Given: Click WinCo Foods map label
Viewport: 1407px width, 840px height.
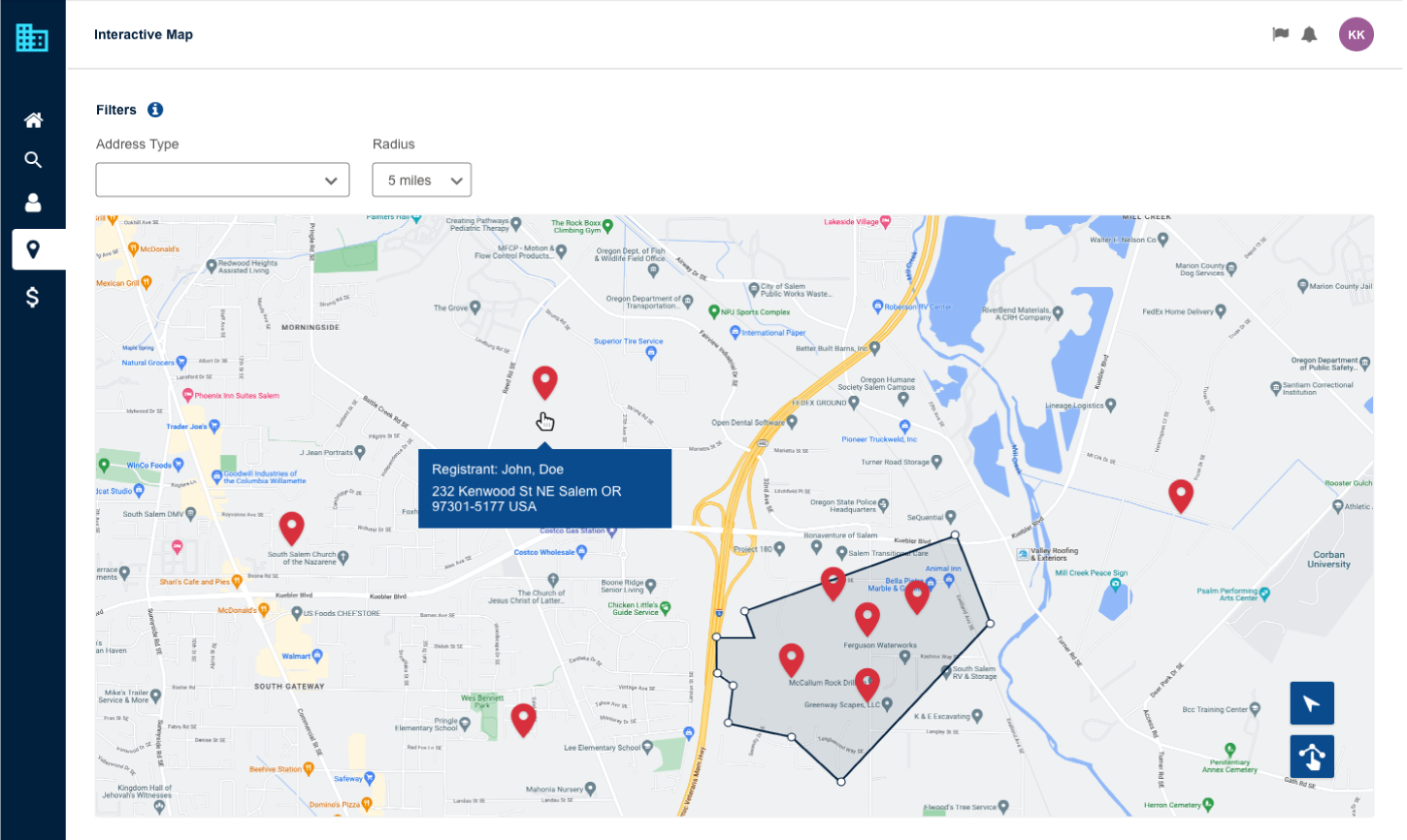Looking at the screenshot, I should click(x=148, y=465).
